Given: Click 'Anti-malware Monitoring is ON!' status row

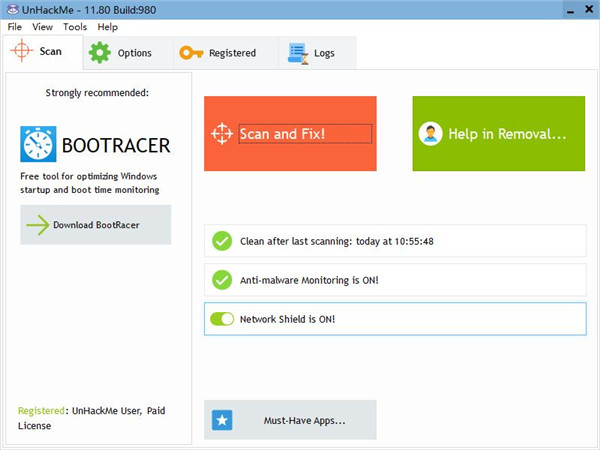Looking at the screenshot, I should (395, 280).
